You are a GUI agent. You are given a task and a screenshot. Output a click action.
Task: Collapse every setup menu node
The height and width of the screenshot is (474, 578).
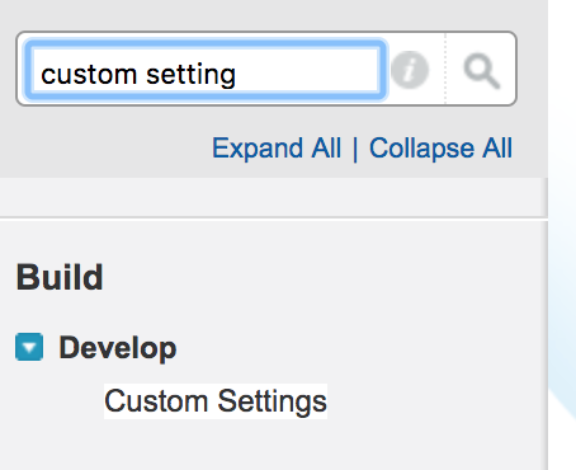point(441,148)
